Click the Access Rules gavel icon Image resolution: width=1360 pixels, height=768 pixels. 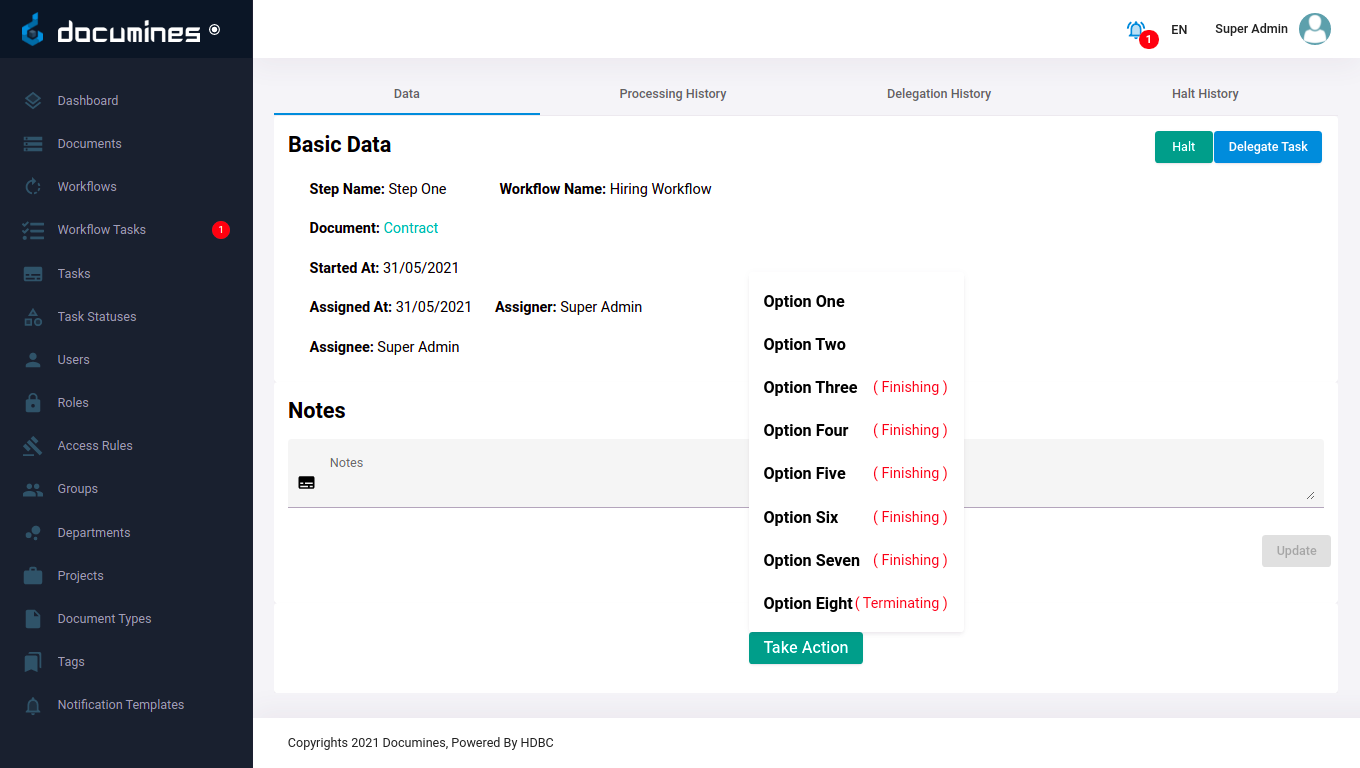click(33, 446)
